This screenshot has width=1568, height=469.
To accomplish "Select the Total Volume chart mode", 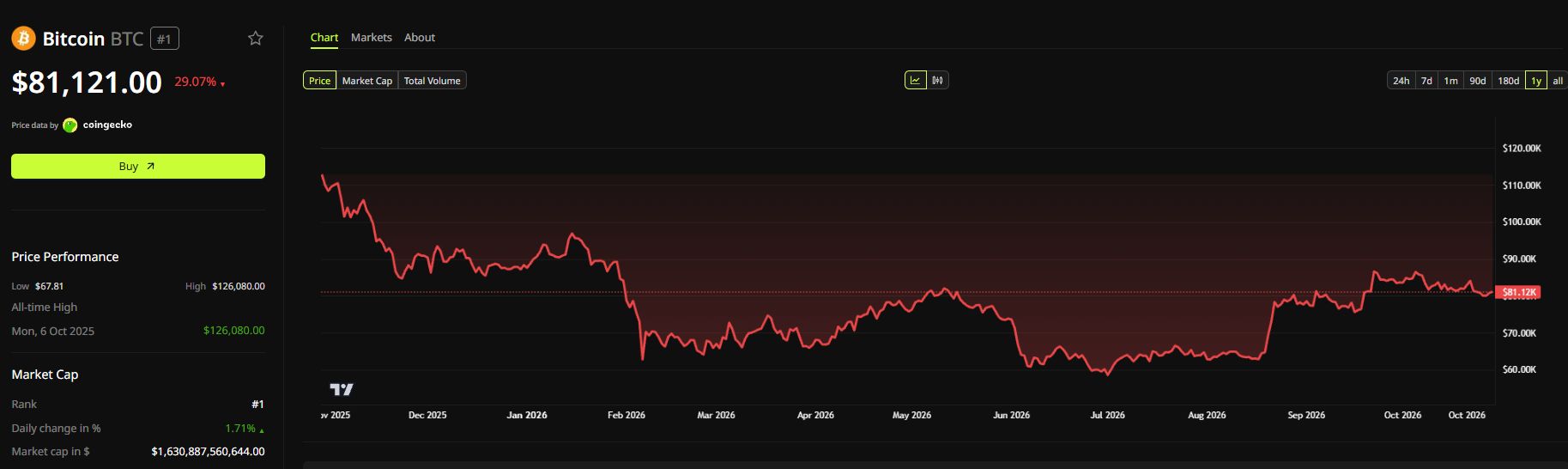I will [x=433, y=81].
